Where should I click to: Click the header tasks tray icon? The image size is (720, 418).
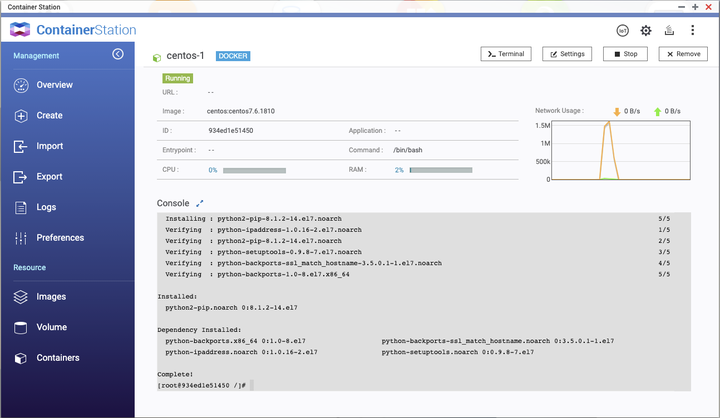[x=669, y=30]
